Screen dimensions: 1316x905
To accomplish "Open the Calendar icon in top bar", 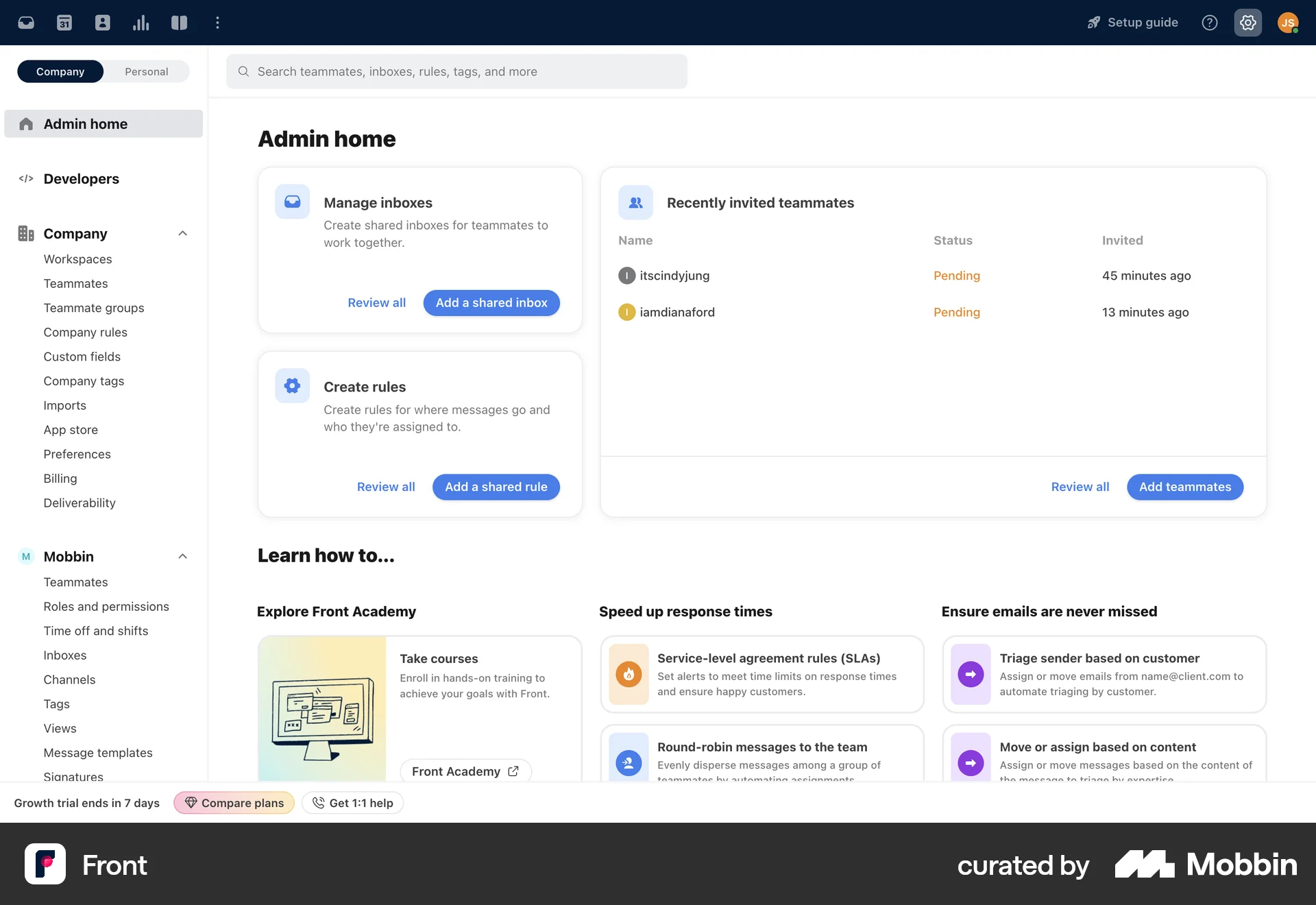I will coord(64,22).
